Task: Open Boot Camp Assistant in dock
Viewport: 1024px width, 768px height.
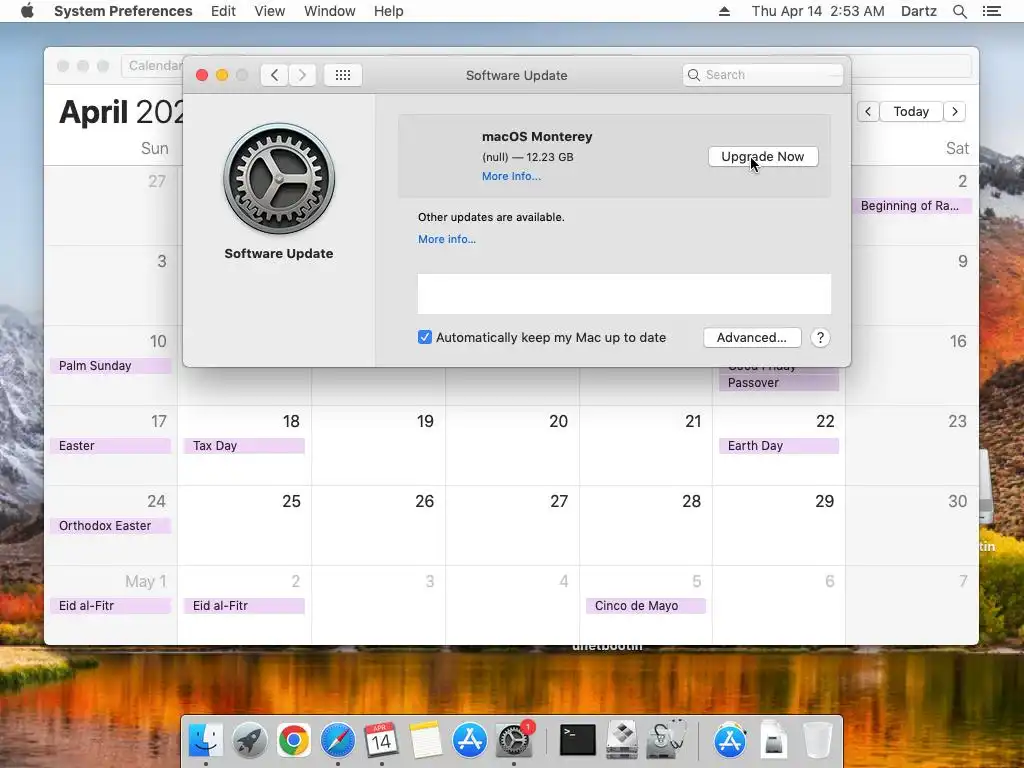Action: pyautogui.click(x=622, y=740)
